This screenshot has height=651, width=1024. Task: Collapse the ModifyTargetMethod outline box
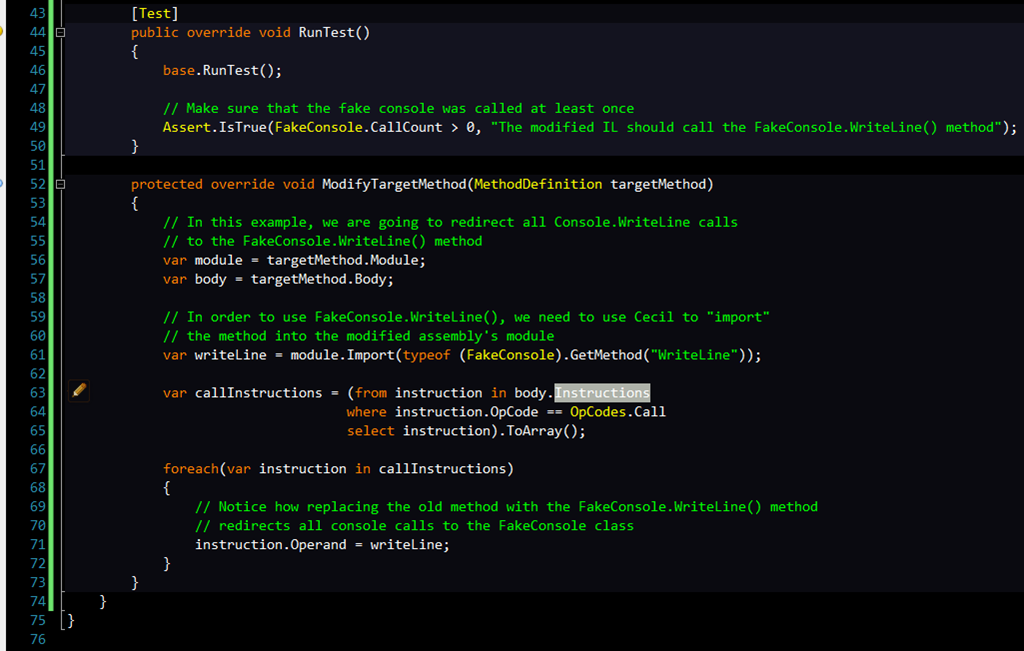tap(60, 184)
